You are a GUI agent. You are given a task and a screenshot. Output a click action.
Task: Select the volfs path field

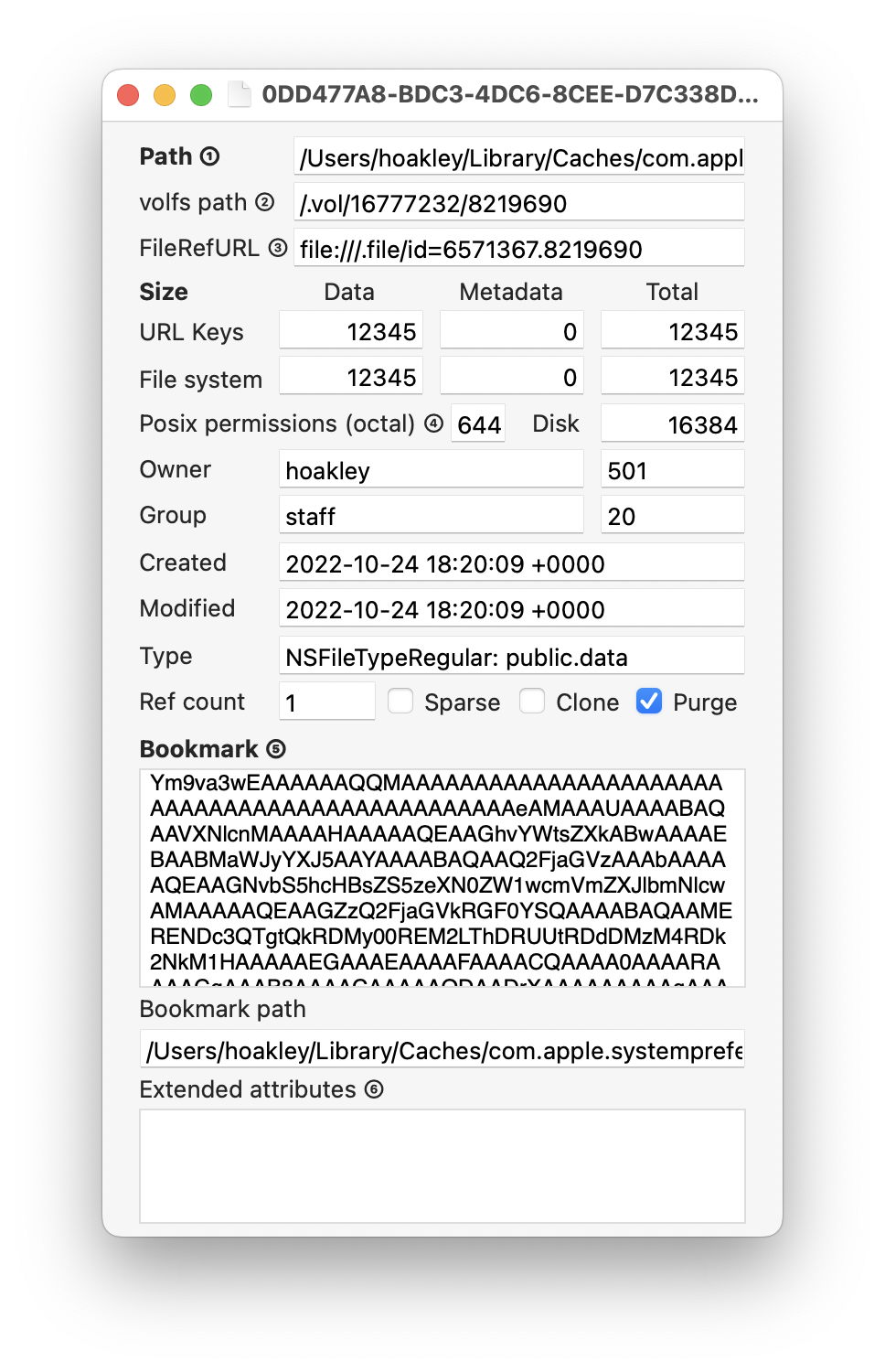pos(518,203)
